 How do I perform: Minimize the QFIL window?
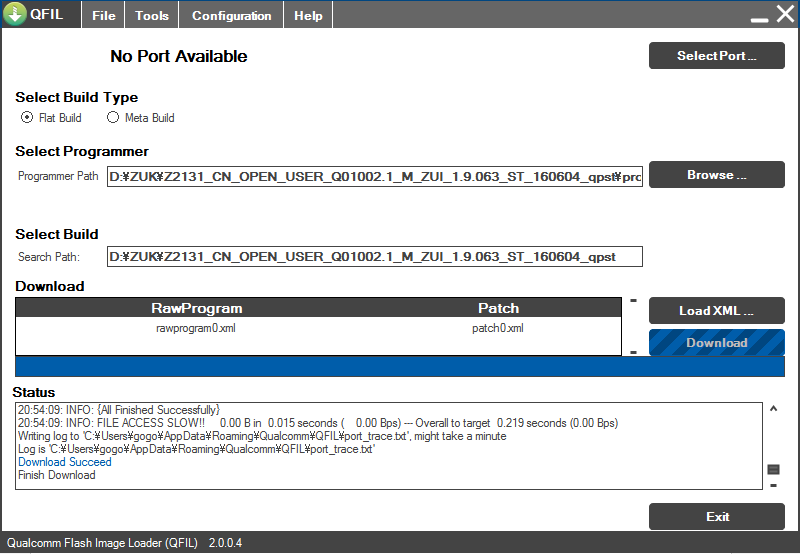pyautogui.click(x=760, y=19)
